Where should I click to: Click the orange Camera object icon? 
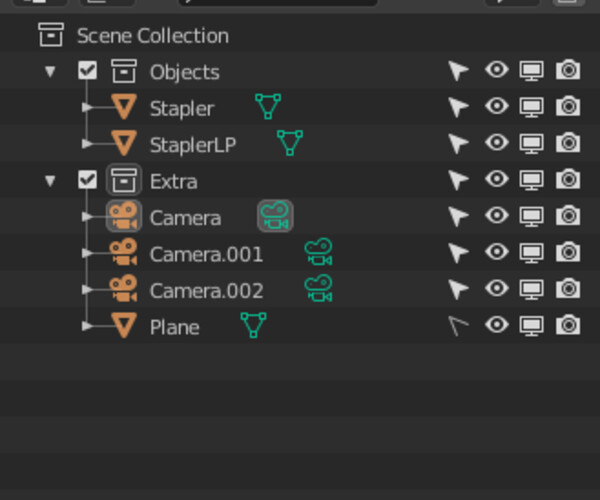point(124,216)
